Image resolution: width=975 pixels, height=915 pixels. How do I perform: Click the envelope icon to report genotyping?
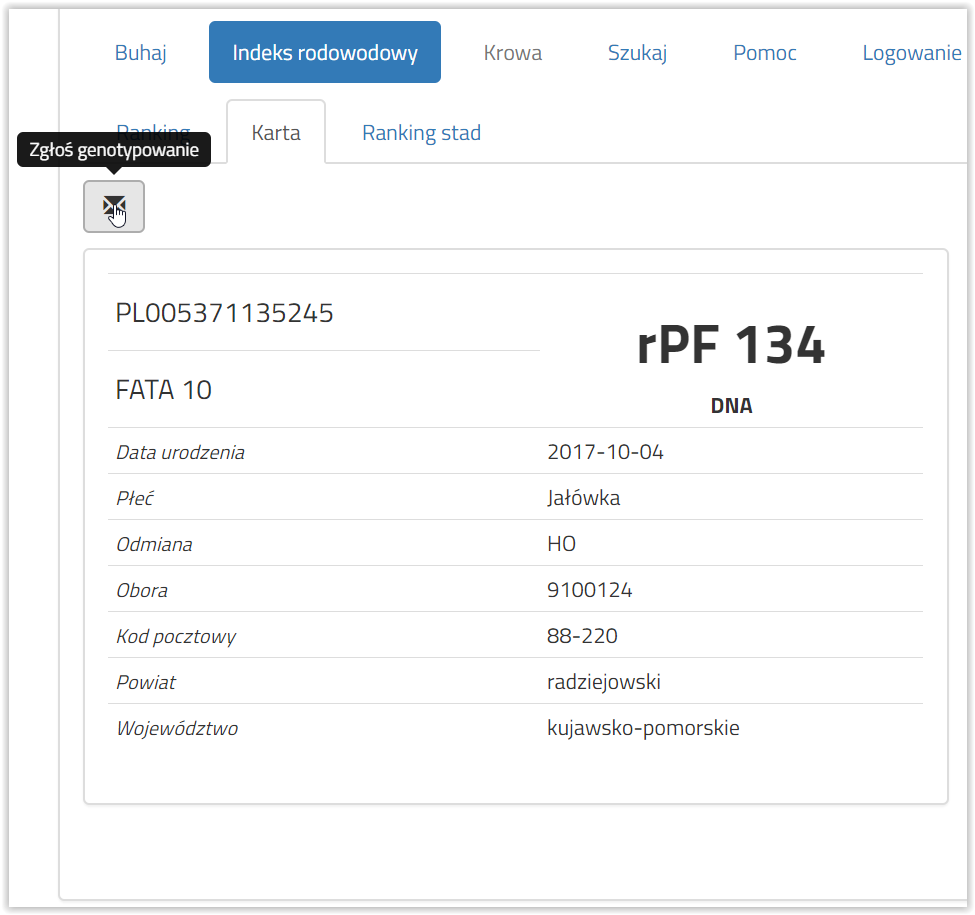pyautogui.click(x=114, y=207)
